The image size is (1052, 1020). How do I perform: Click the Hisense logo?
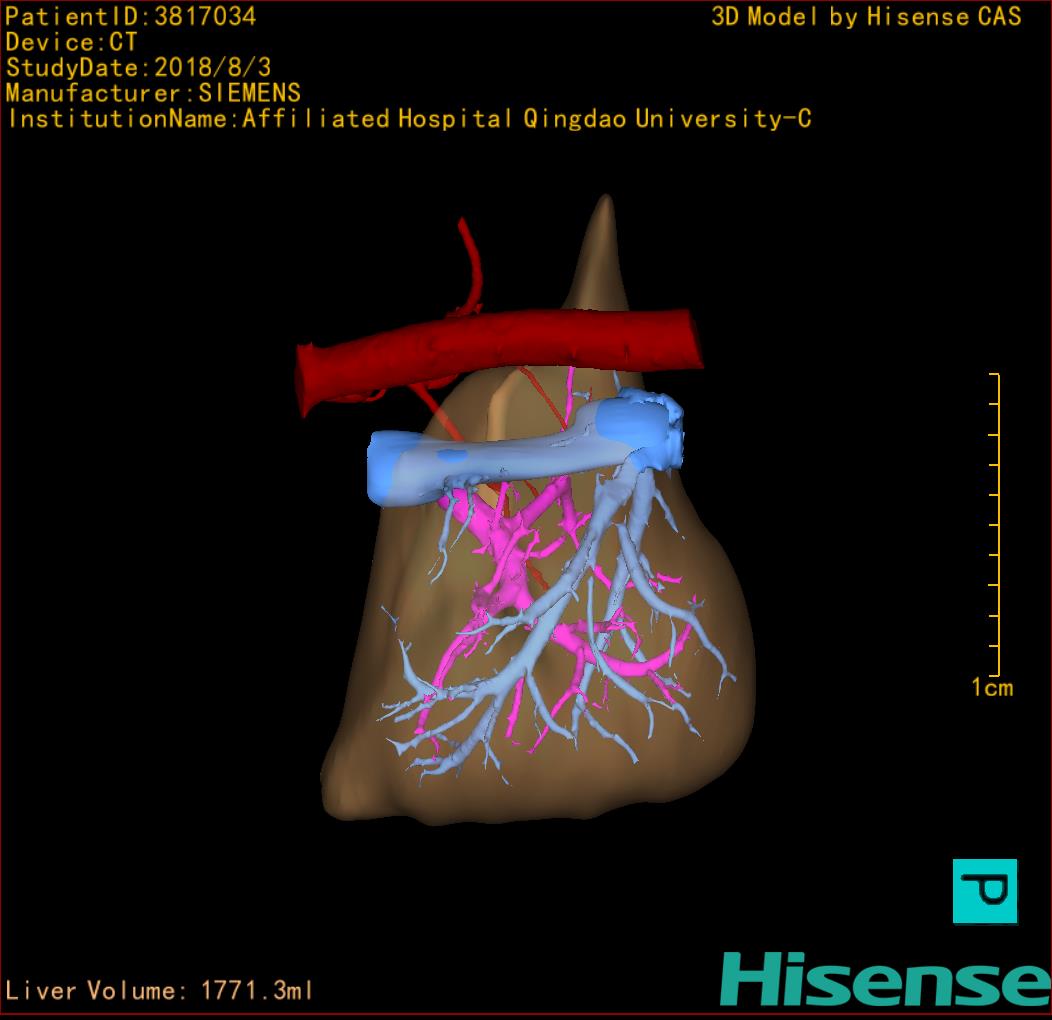pos(884,978)
